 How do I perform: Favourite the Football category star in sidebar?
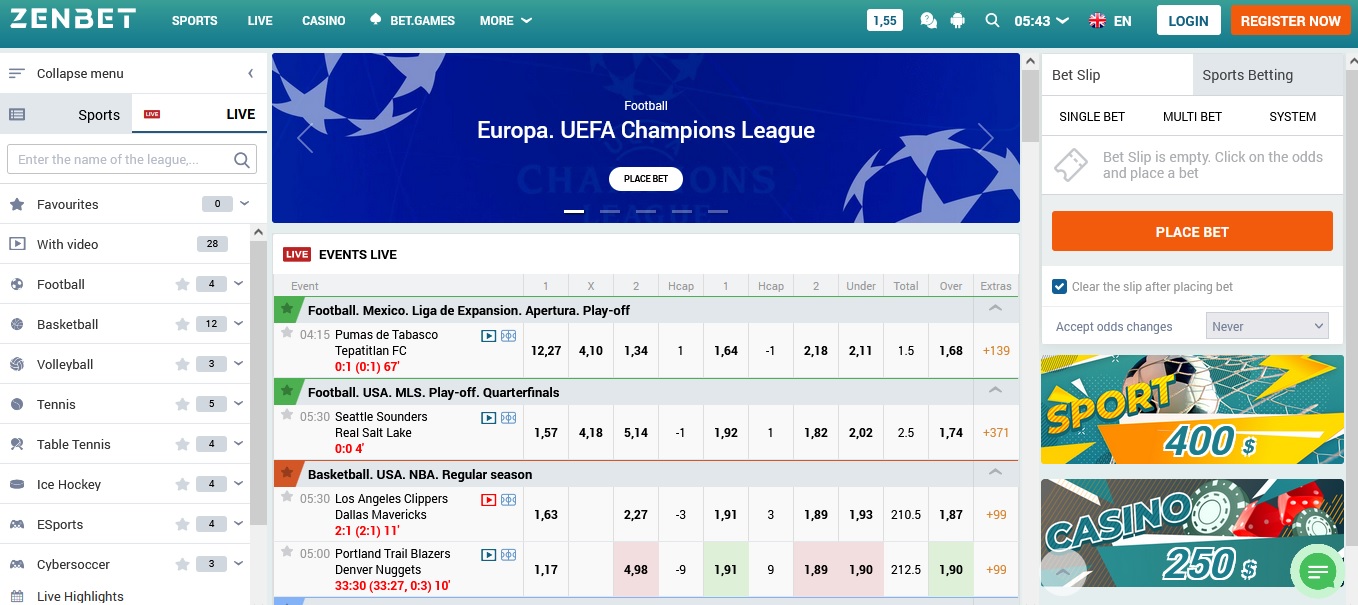click(182, 284)
